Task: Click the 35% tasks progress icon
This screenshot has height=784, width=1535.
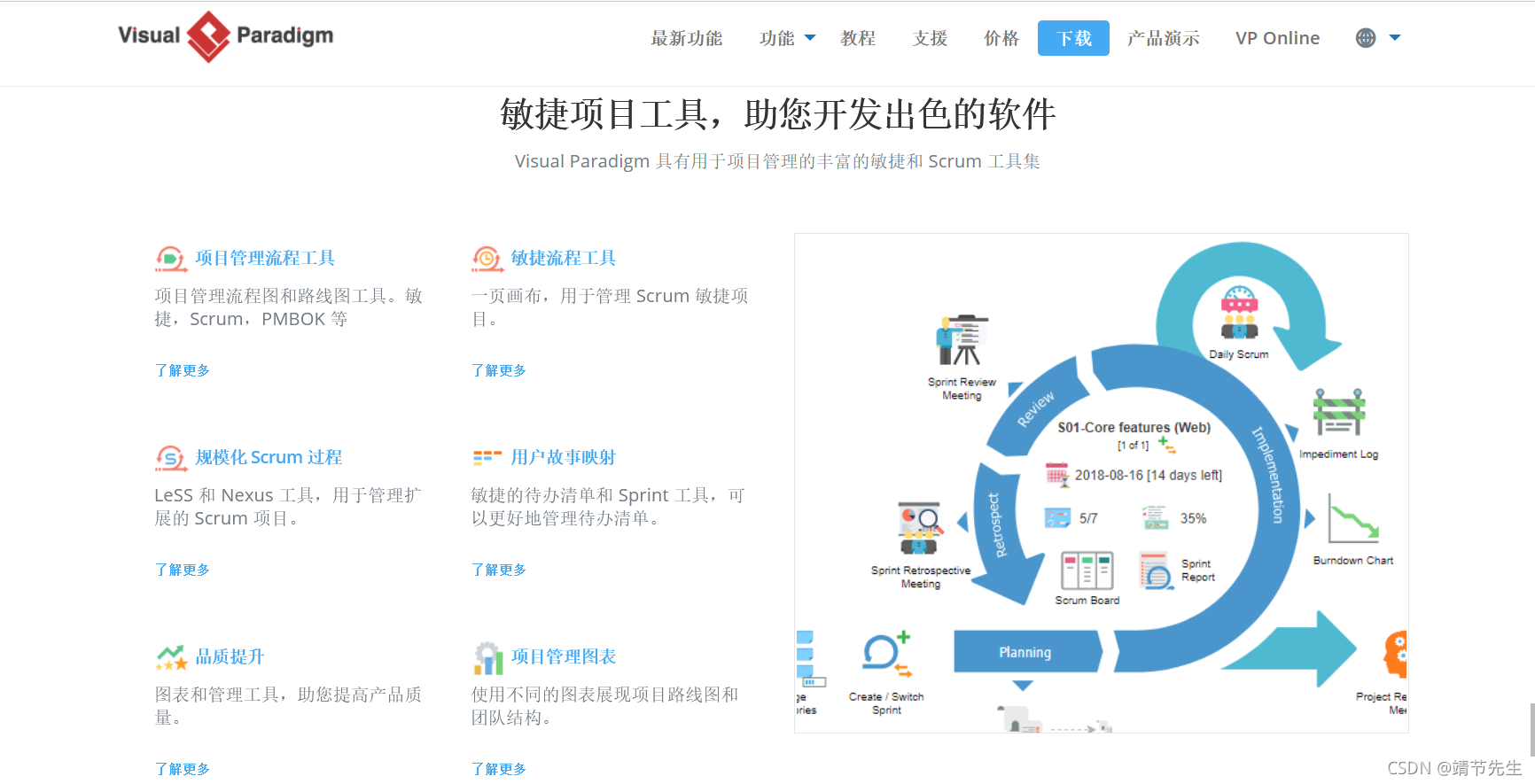Action: (x=1155, y=517)
